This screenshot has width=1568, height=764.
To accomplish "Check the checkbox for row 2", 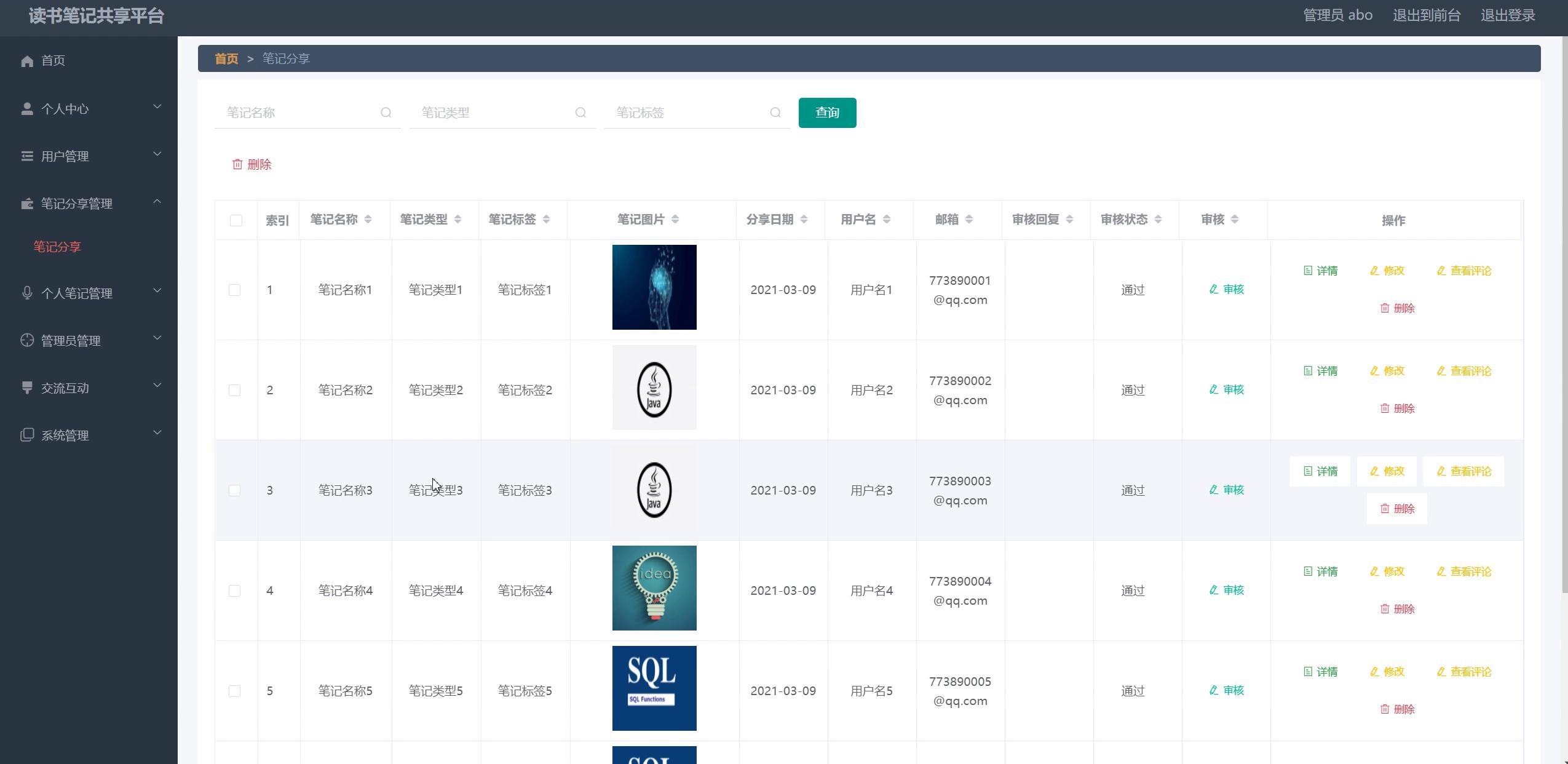I will [234, 390].
